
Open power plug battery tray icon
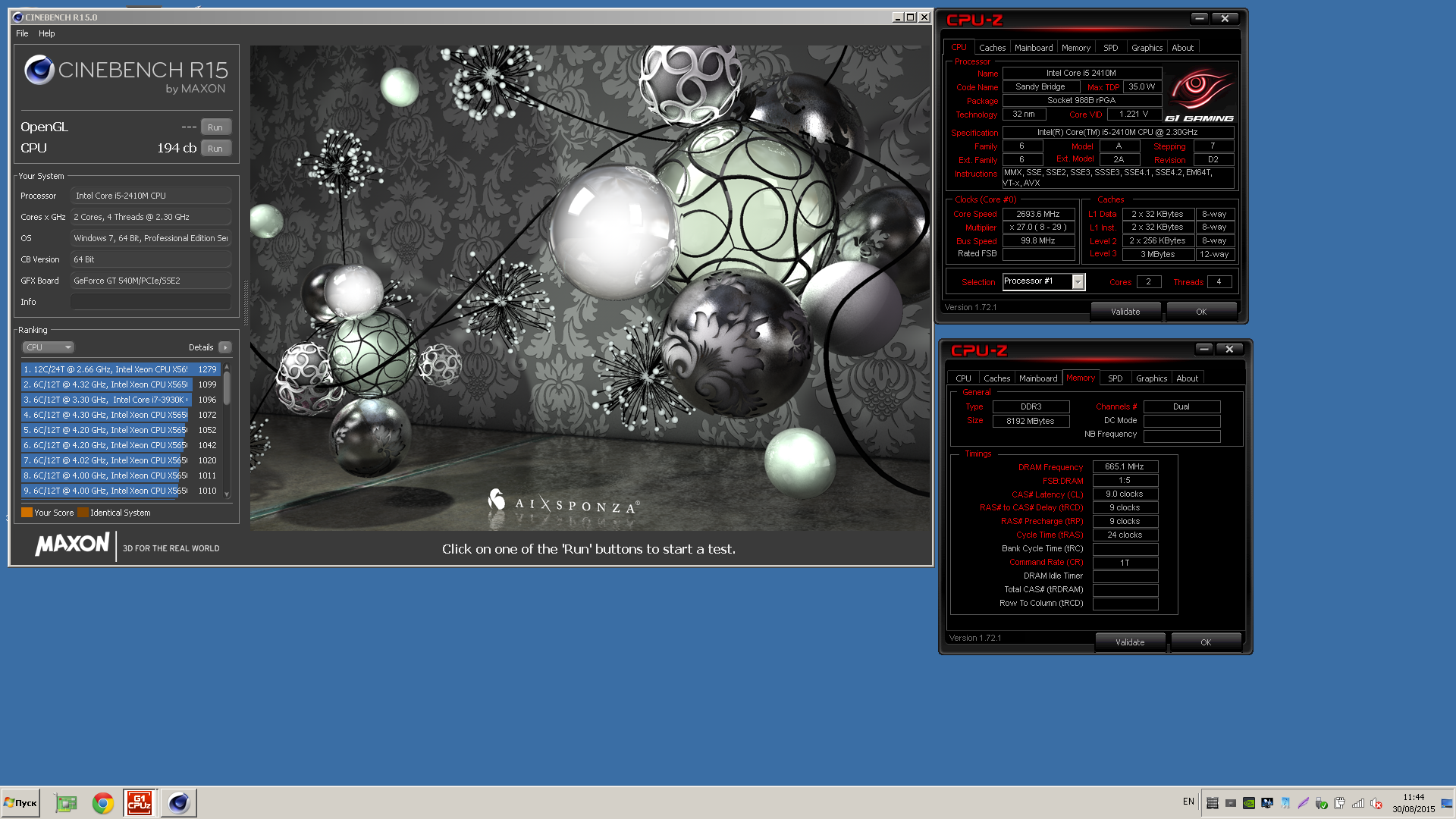pyautogui.click(x=1340, y=803)
